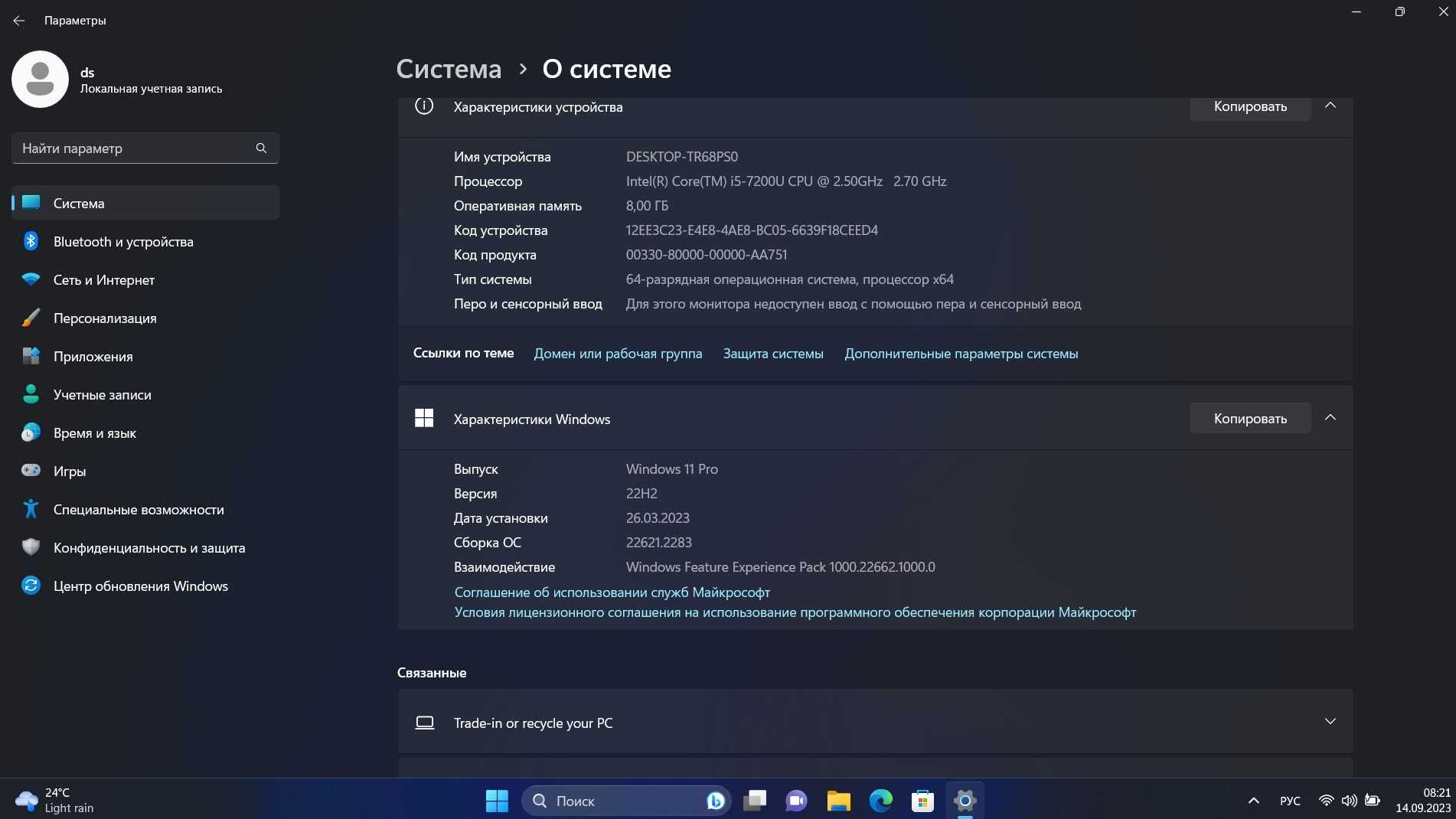Open Домен или рабочая группа link
The width and height of the screenshot is (1456, 819).
[x=618, y=354]
